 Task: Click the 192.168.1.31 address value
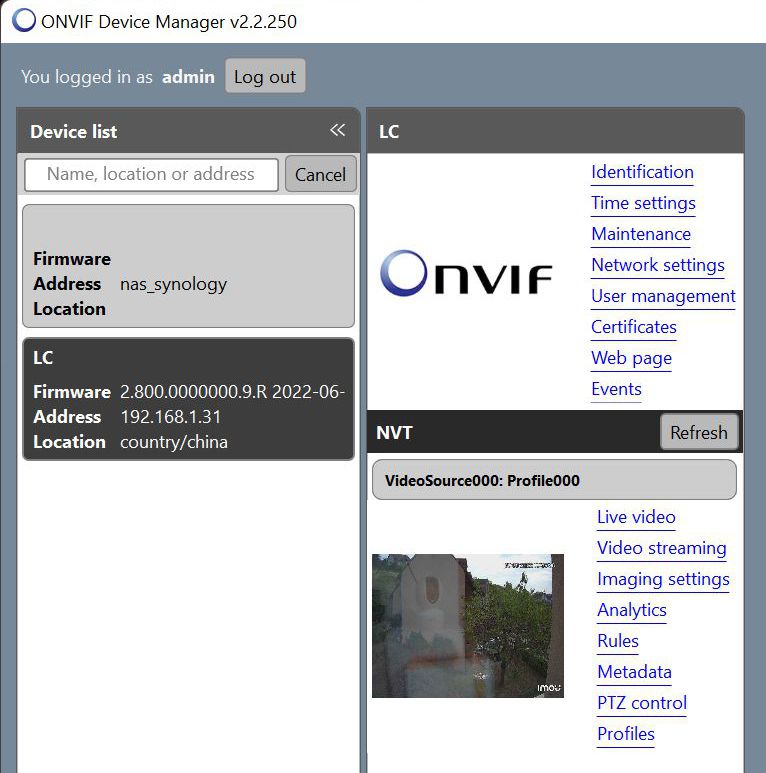coord(171,417)
